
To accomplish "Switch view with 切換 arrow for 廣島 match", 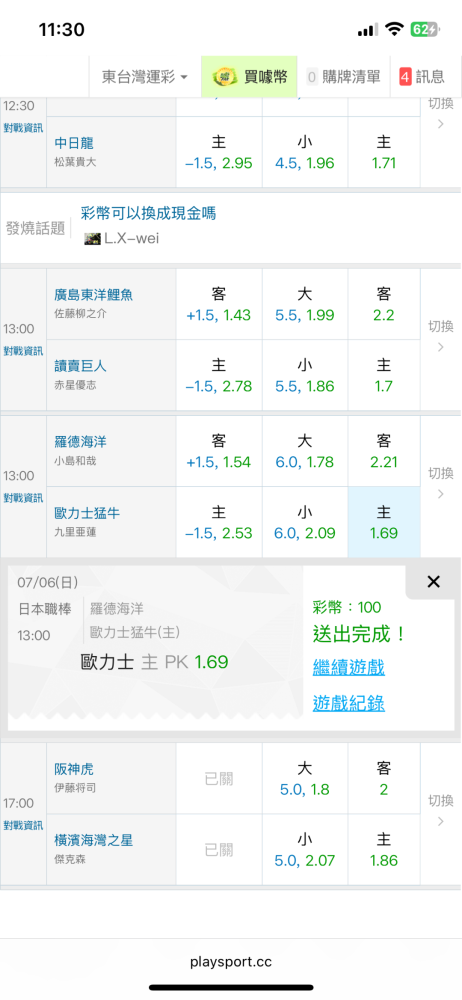I will coord(440,337).
